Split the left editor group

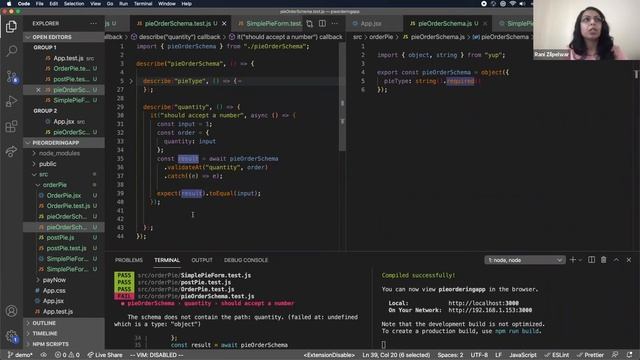[x=322, y=24]
